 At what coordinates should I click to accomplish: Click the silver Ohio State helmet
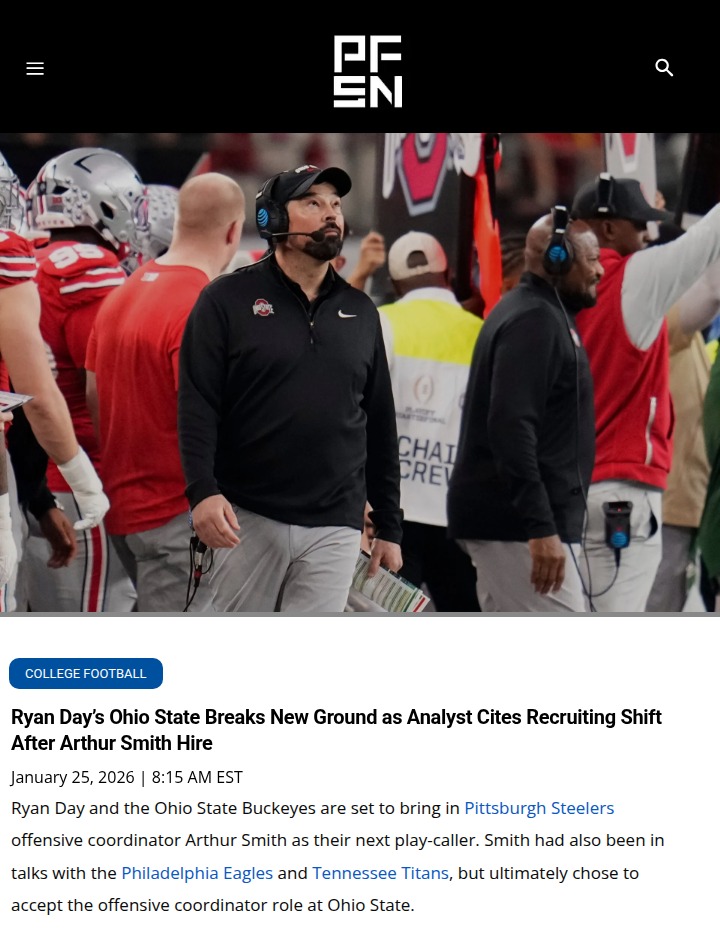tap(87, 195)
